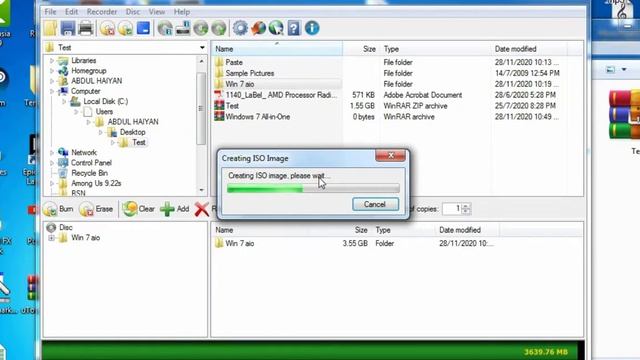640x360 pixels.
Task: Select the Test ZIP archive file
Action: [x=232, y=106]
